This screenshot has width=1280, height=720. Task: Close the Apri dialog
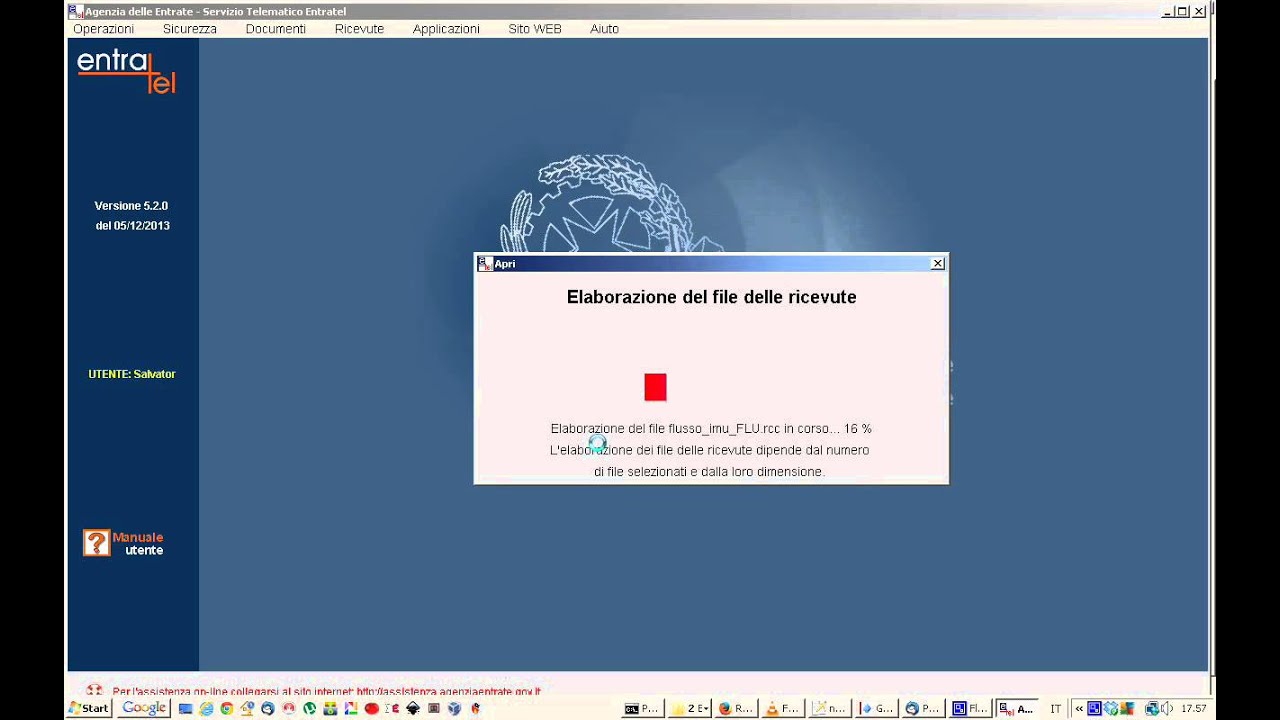tap(937, 263)
